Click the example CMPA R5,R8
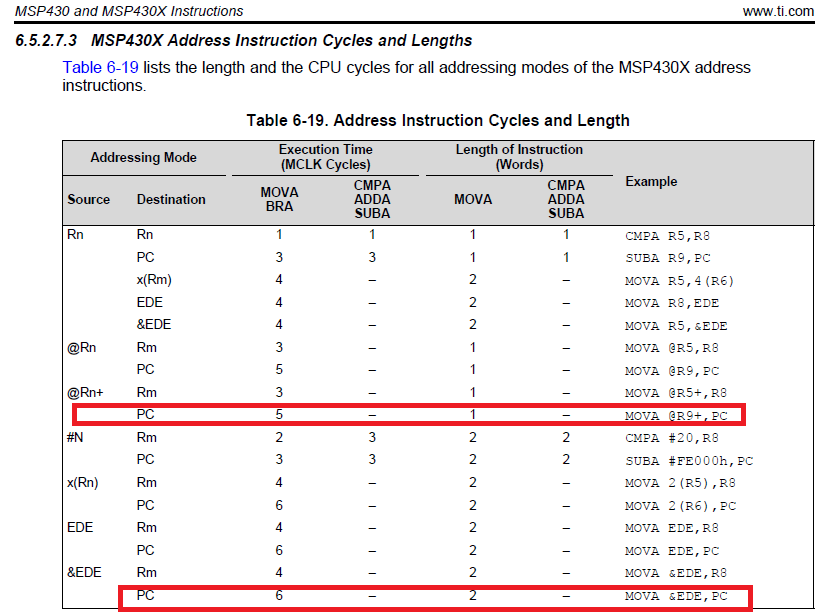This screenshot has width=838, height=615. pos(669,237)
